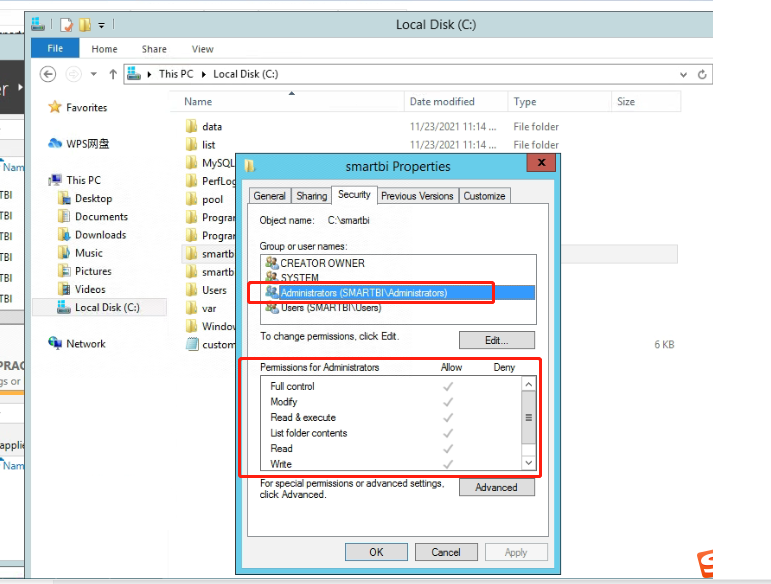Switch to the Security tab
Viewport: 771px width, 584px height.
(354, 195)
